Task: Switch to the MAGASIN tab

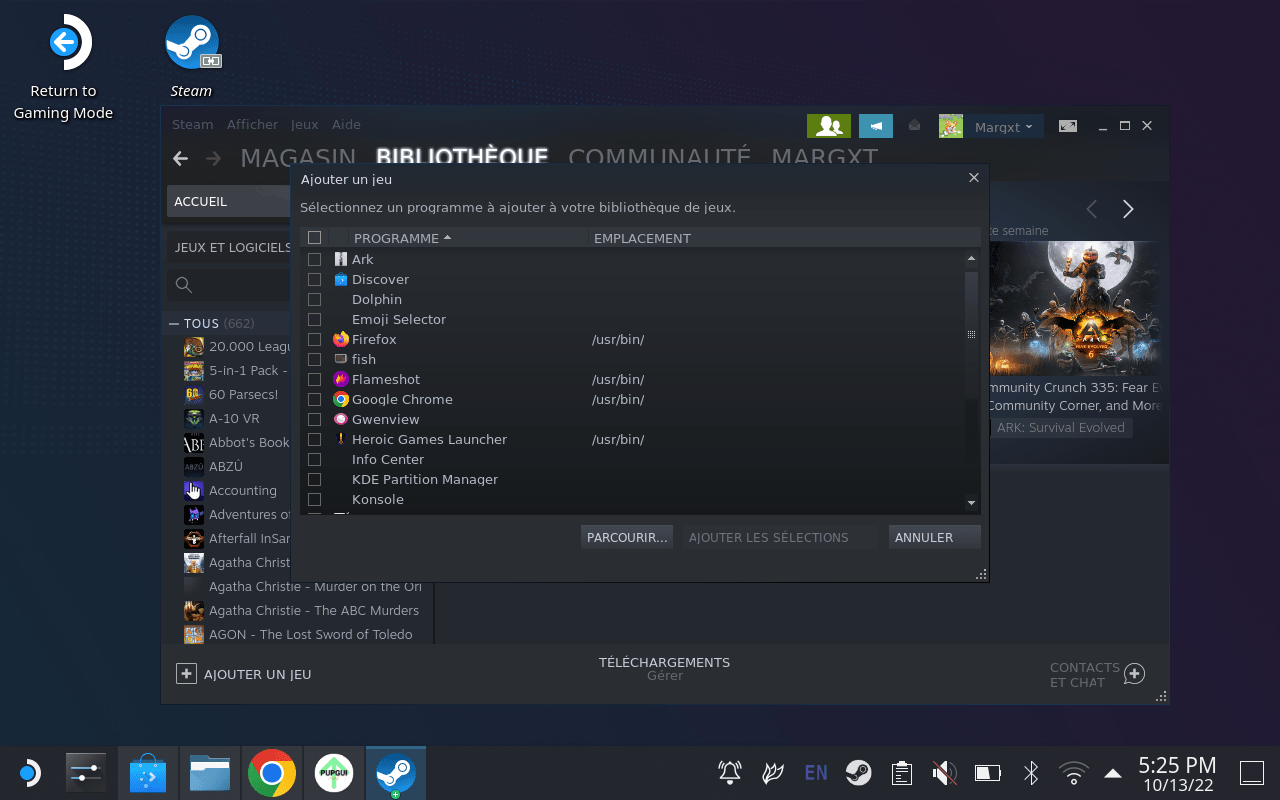Action: (298, 156)
